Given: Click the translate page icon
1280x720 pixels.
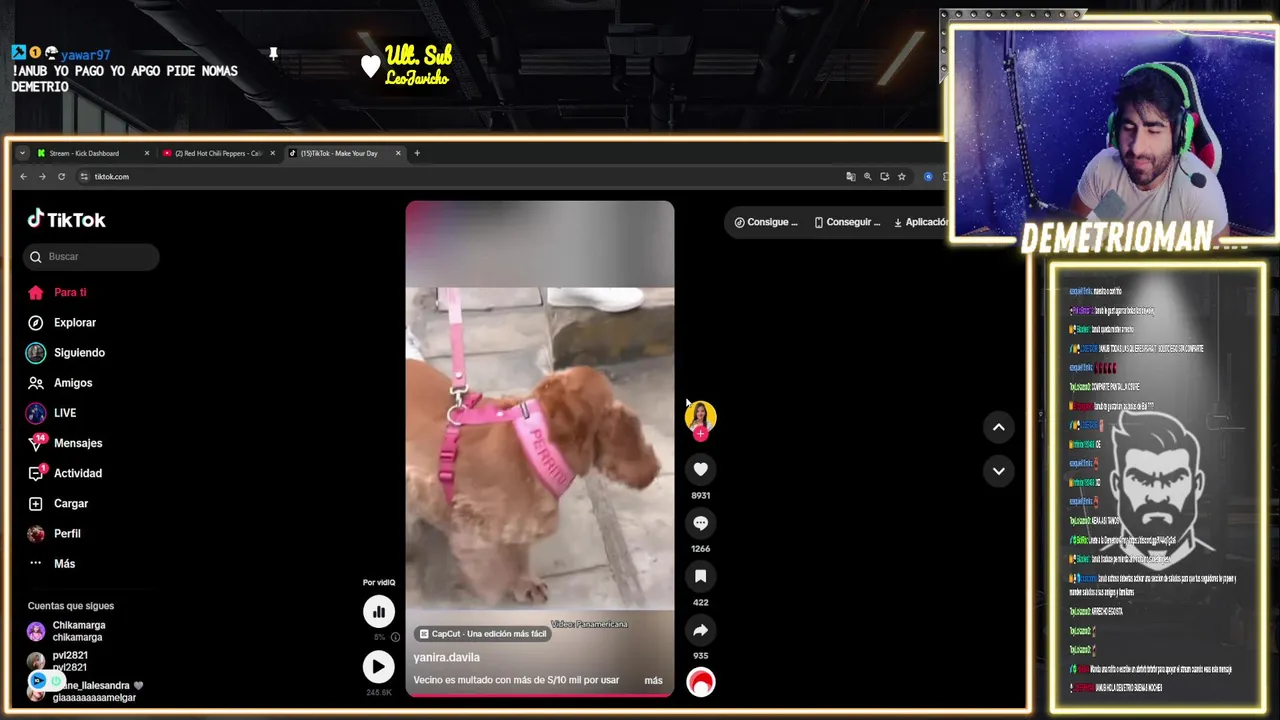Looking at the screenshot, I should pyautogui.click(x=851, y=177).
